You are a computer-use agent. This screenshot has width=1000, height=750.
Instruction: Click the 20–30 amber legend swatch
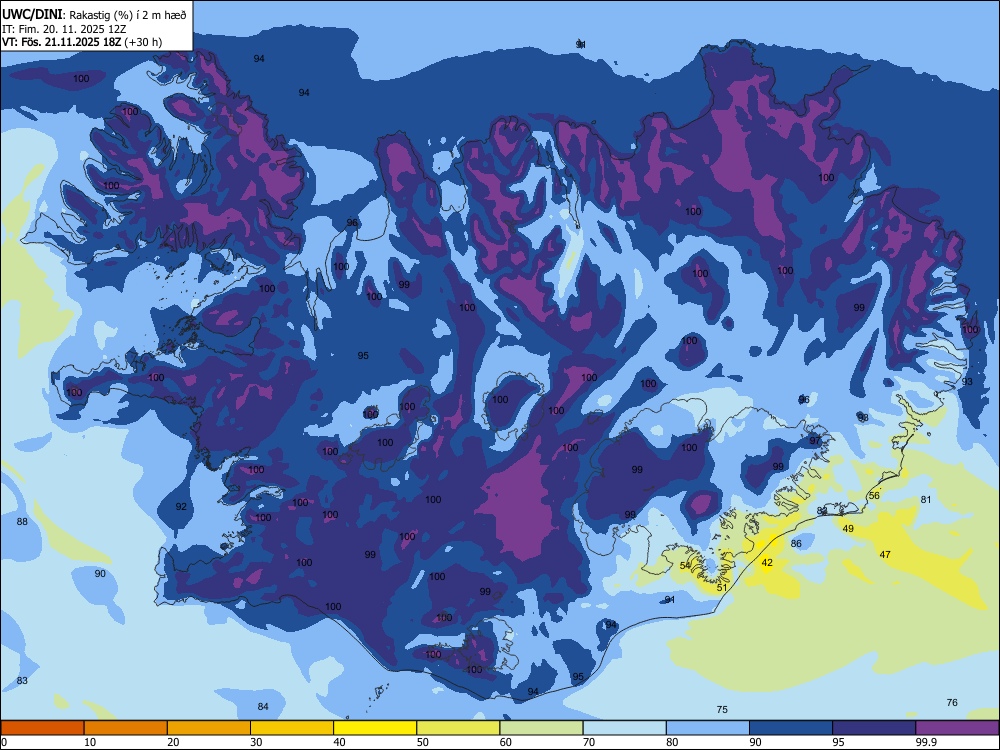209,728
